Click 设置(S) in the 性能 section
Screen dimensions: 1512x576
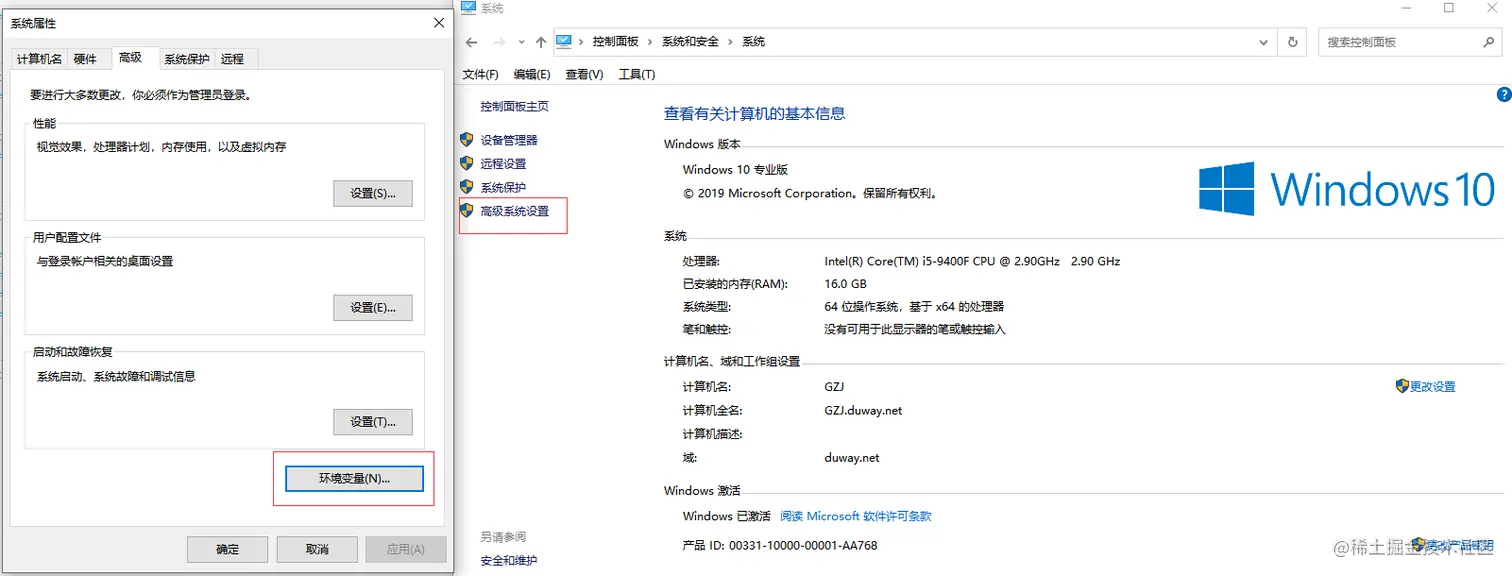pyautogui.click(x=373, y=193)
